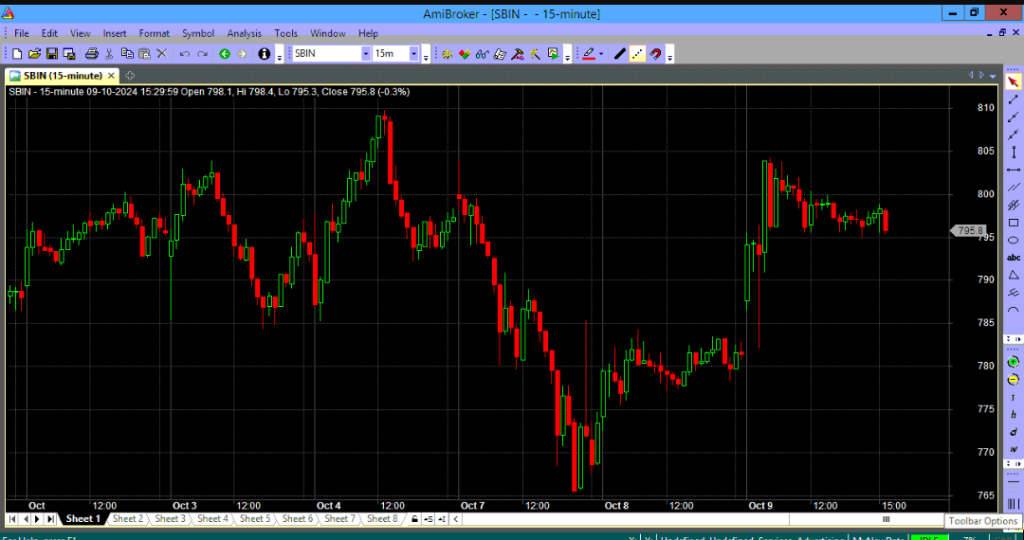Open the File menu

(22, 33)
